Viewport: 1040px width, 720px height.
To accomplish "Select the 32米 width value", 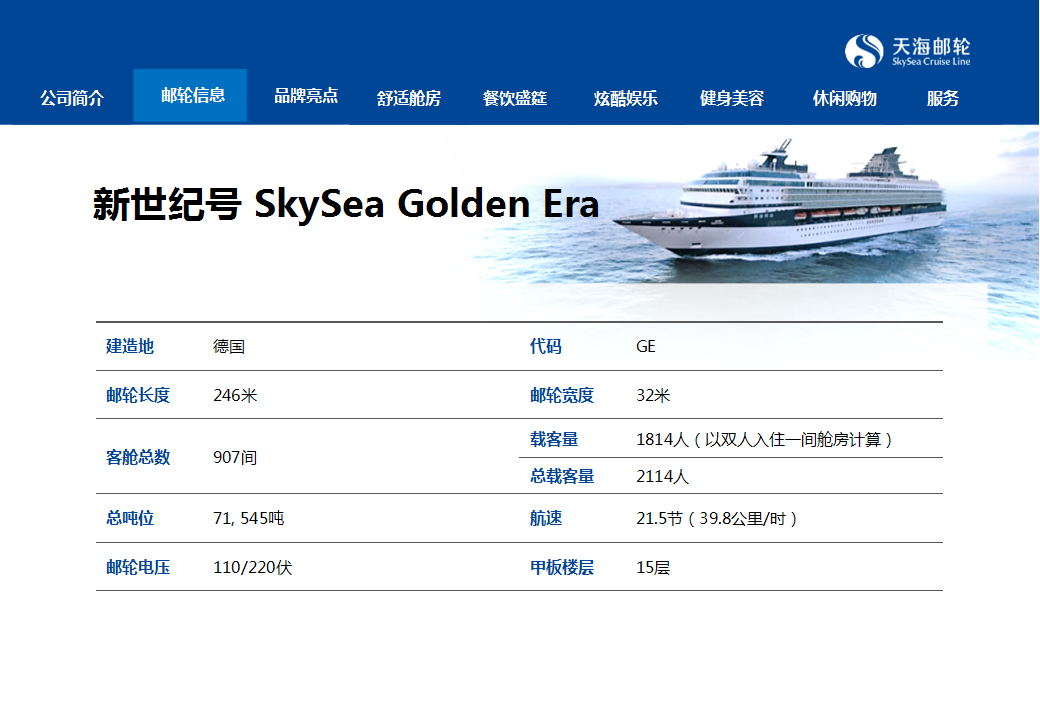I will [x=653, y=395].
